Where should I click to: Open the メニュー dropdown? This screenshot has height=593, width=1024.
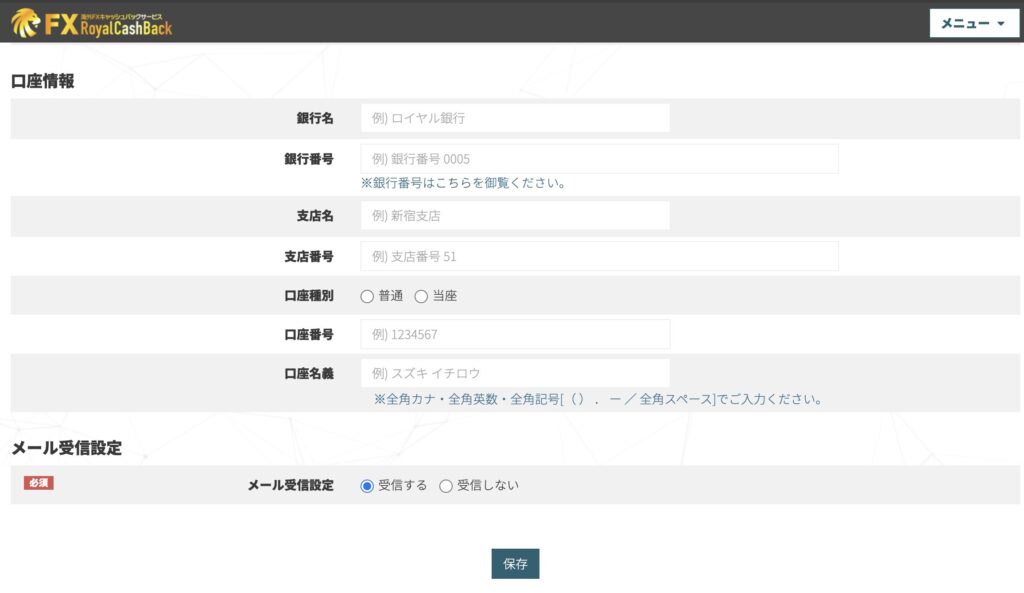click(x=973, y=24)
